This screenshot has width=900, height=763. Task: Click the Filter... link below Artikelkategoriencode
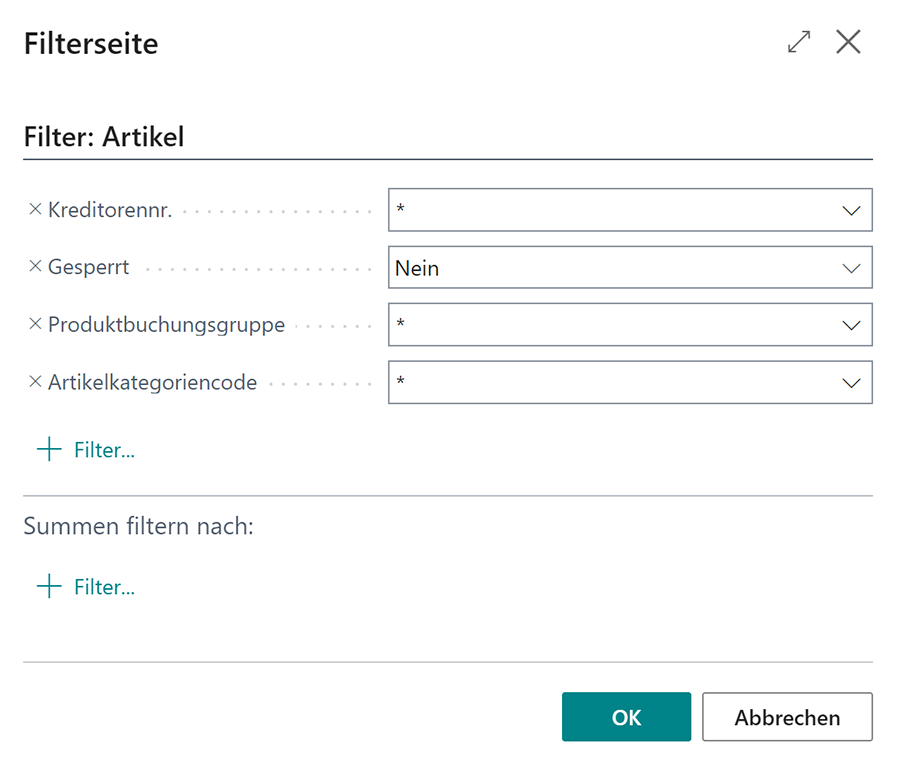[x=103, y=449]
